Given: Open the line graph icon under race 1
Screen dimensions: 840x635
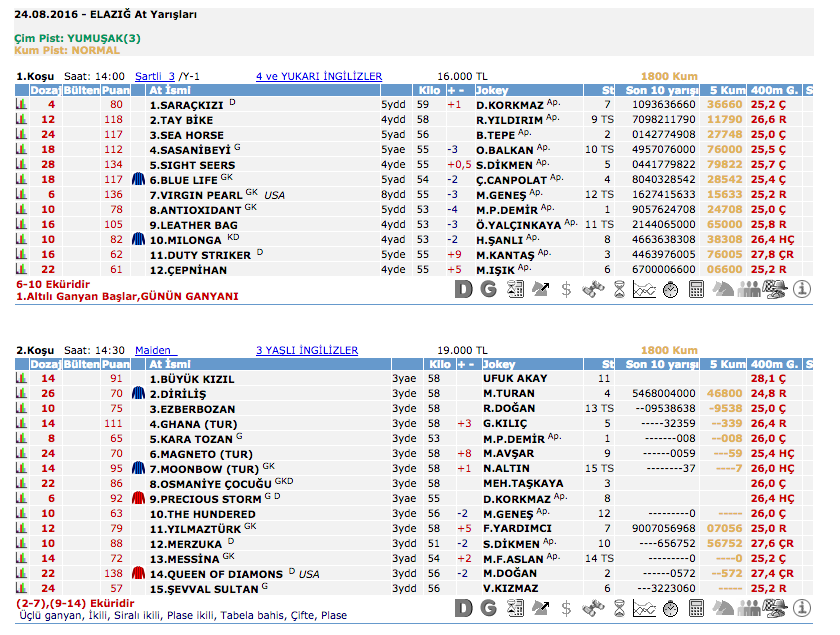Looking at the screenshot, I should pos(645,290).
